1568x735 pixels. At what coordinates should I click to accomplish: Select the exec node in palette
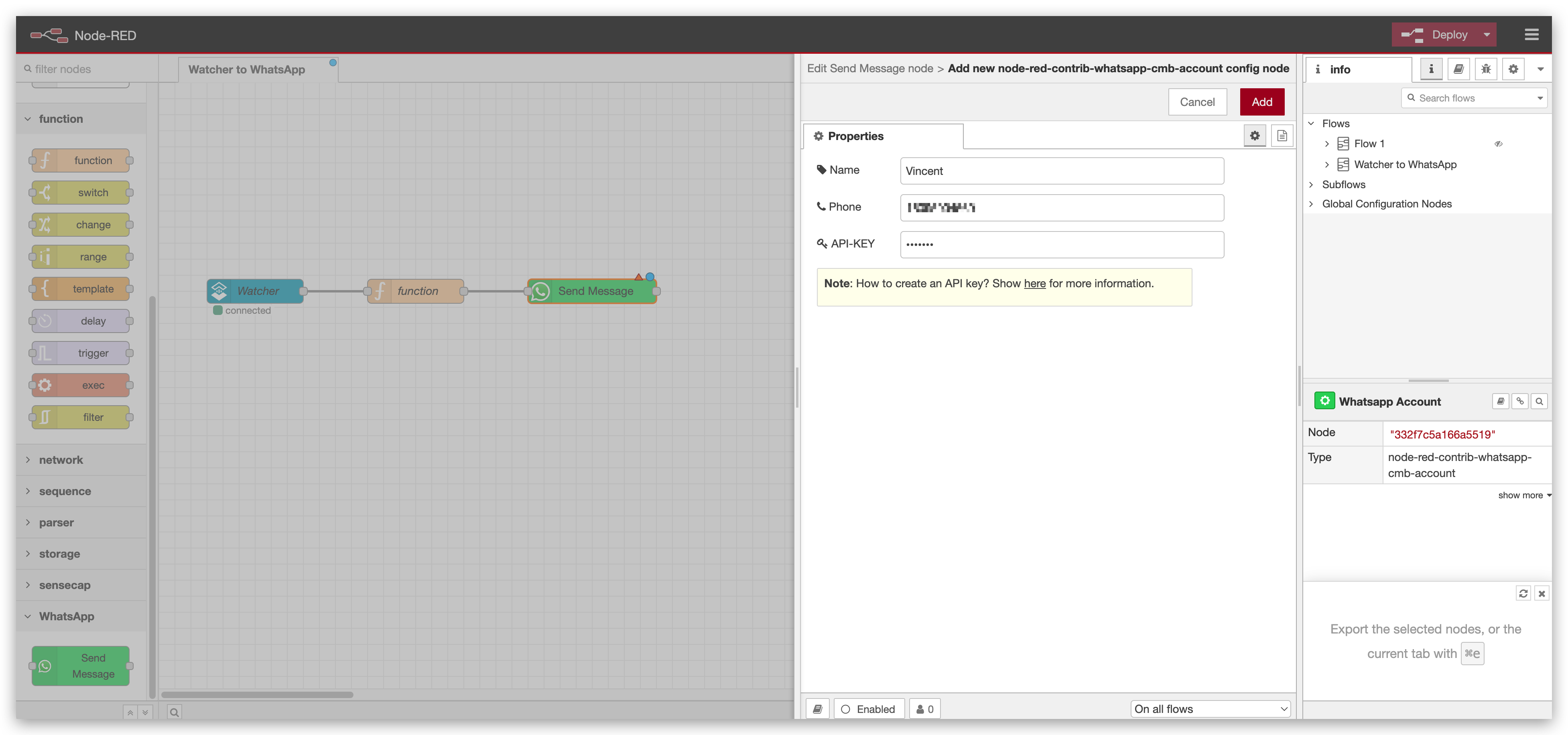(80, 385)
